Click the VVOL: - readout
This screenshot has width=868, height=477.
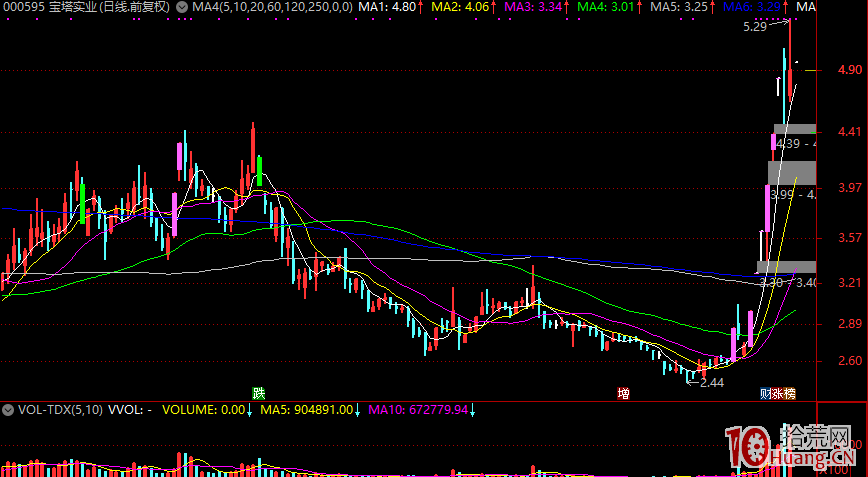pos(130,410)
